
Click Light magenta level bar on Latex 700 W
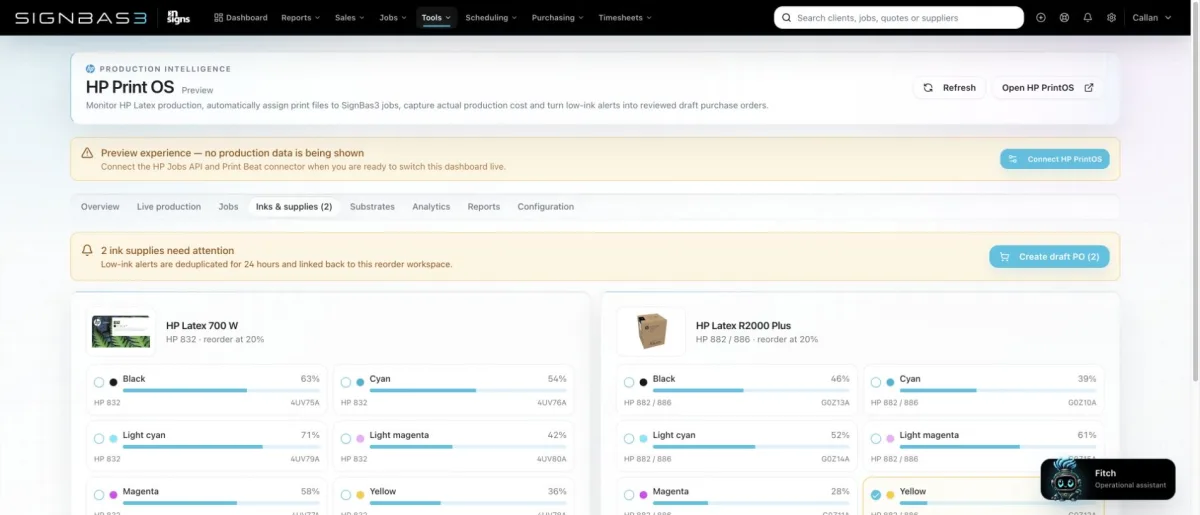click(x=468, y=446)
